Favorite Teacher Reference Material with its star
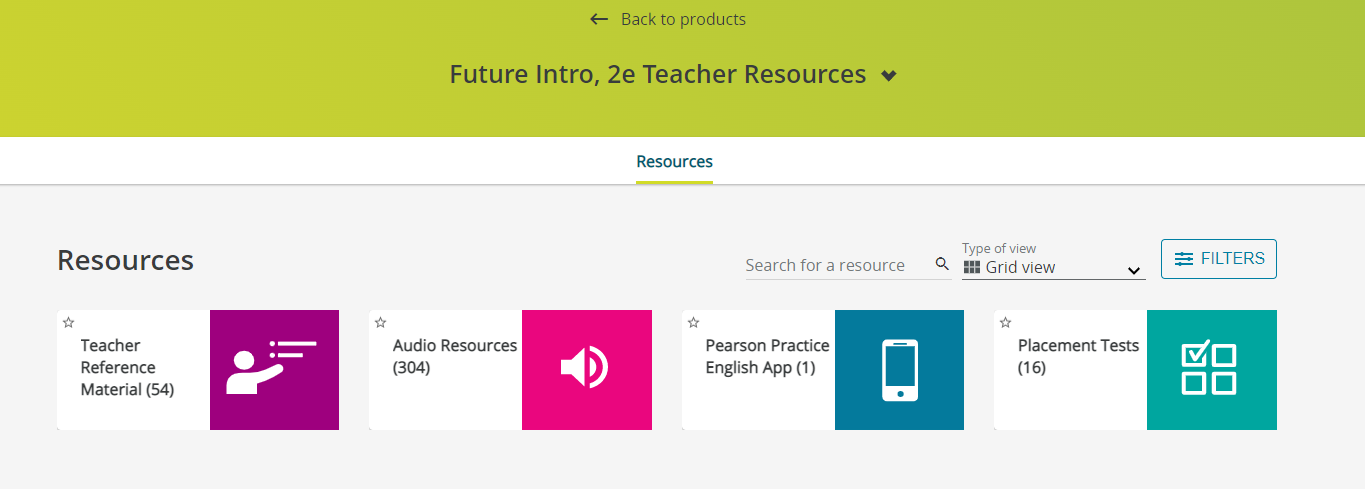The width and height of the screenshot is (1365, 489). coord(68,322)
